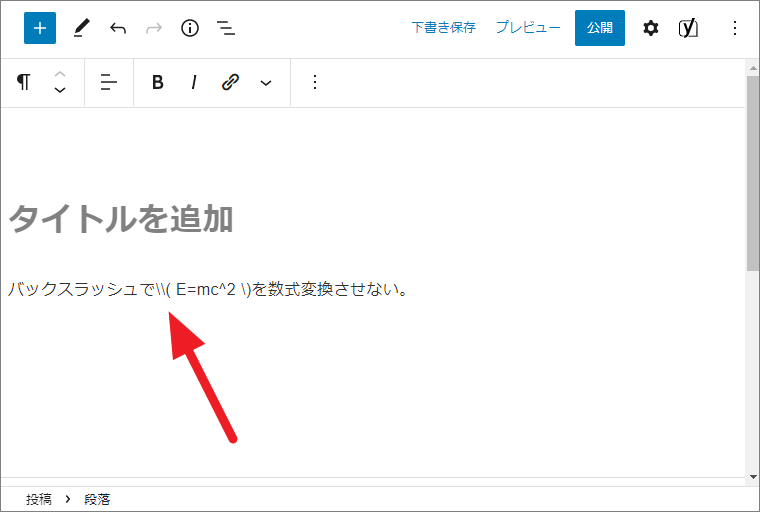Toggle bold formatting
The image size is (760, 512).
157,82
